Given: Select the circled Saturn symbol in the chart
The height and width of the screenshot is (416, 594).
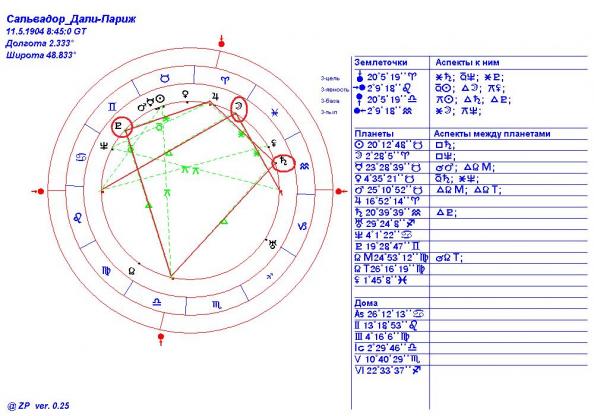Looking at the screenshot, I should tap(284, 162).
